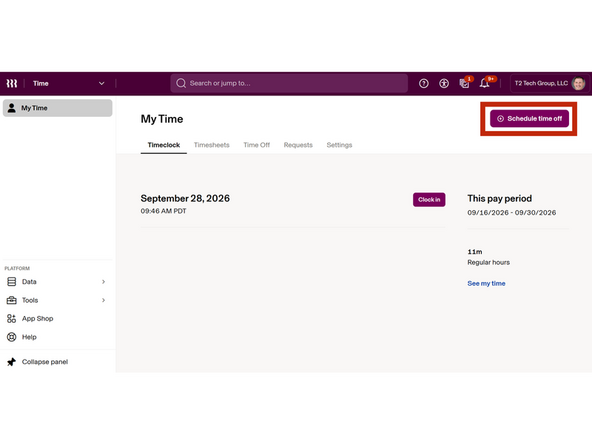Click the user profile avatar

[x=578, y=83]
